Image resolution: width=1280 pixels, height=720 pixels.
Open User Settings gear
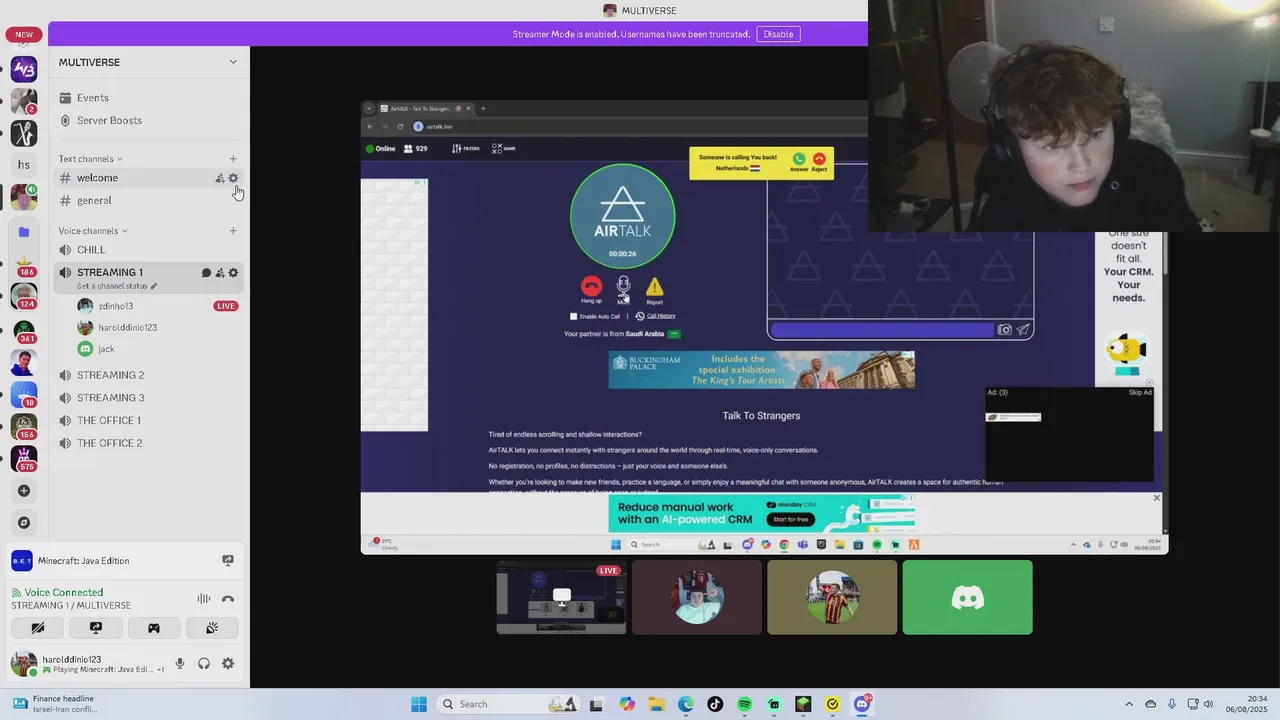(228, 664)
